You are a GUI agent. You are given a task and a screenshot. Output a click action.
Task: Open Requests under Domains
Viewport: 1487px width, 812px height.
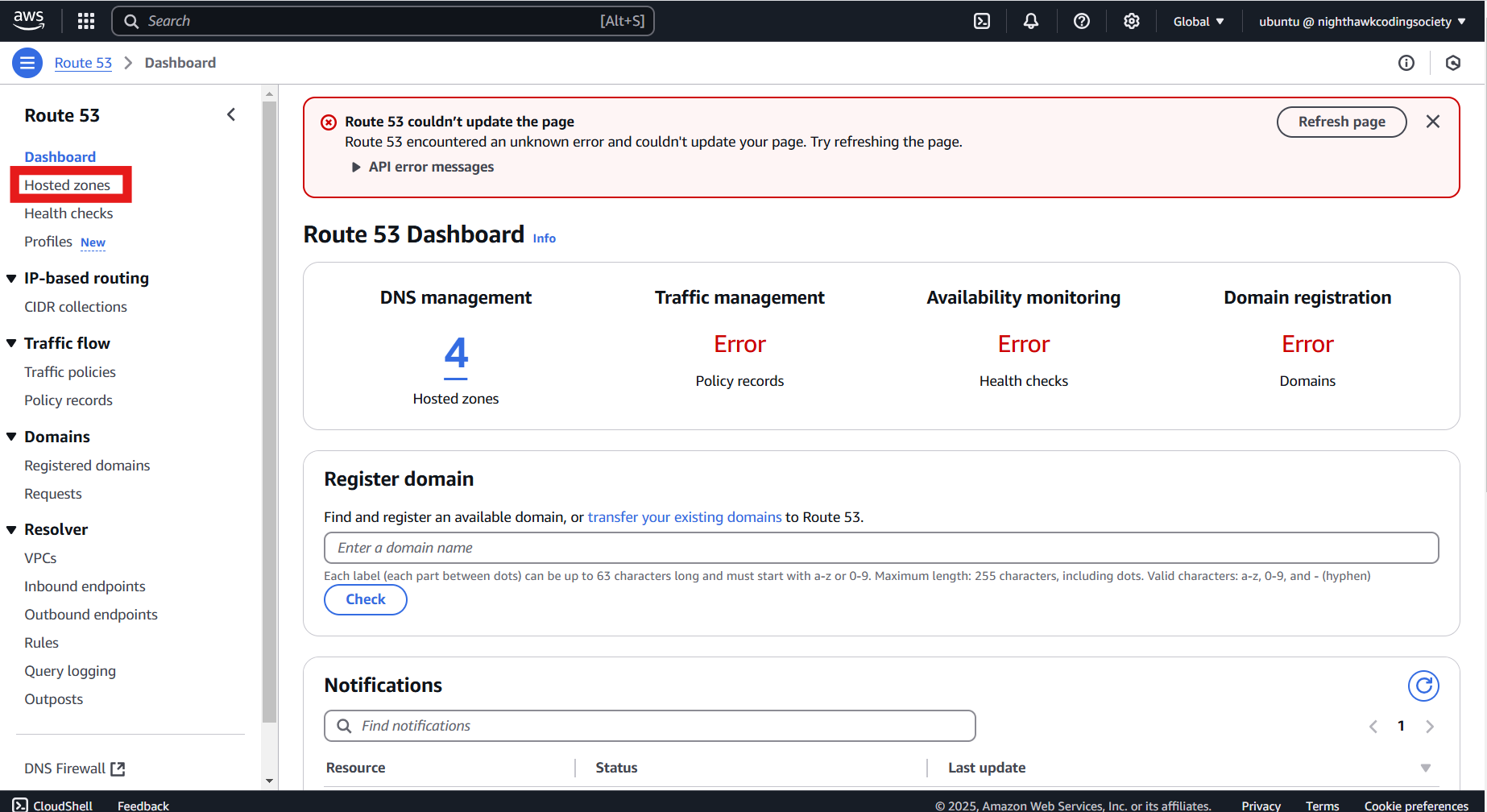point(53,494)
